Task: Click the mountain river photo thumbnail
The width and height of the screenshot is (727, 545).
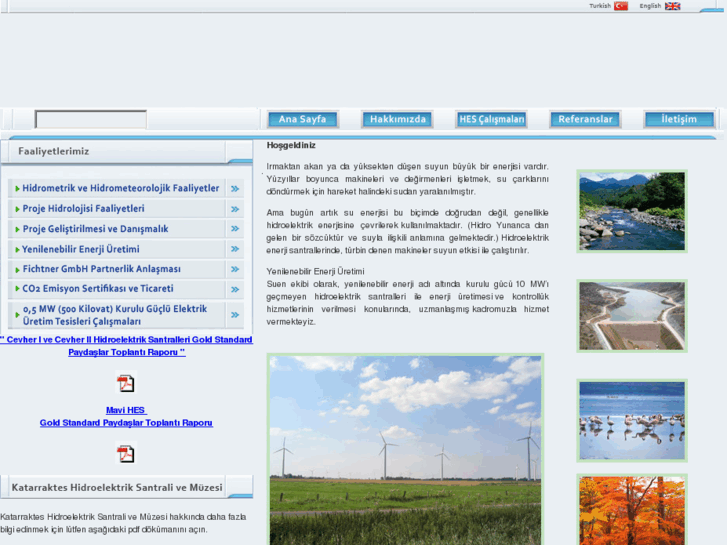Action: click(632, 212)
